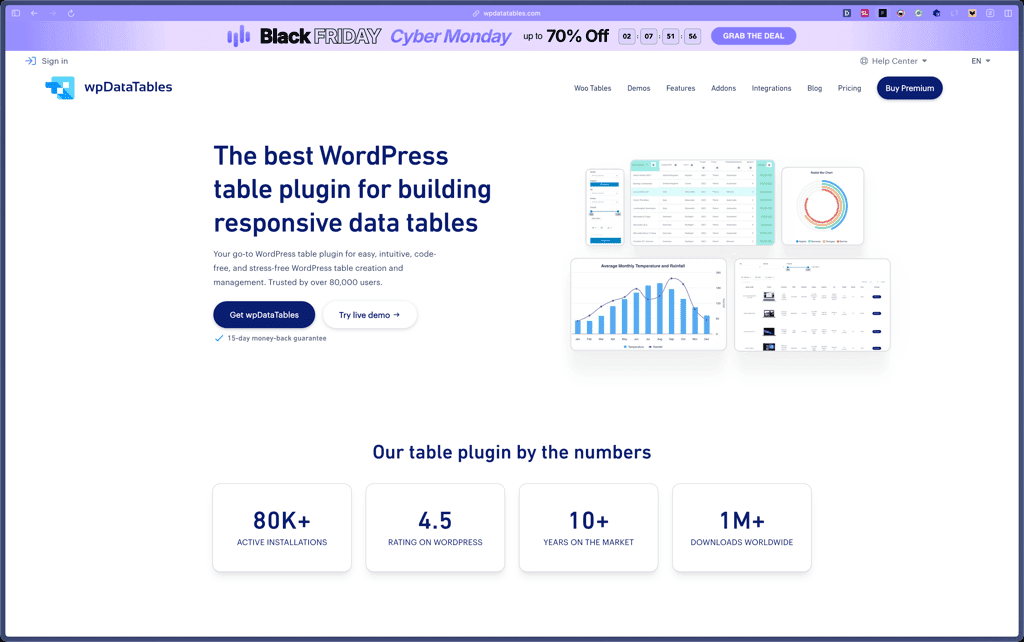The width and height of the screenshot is (1024, 642).
Task: Click the GRAB THE DEAL button
Action: click(753, 36)
